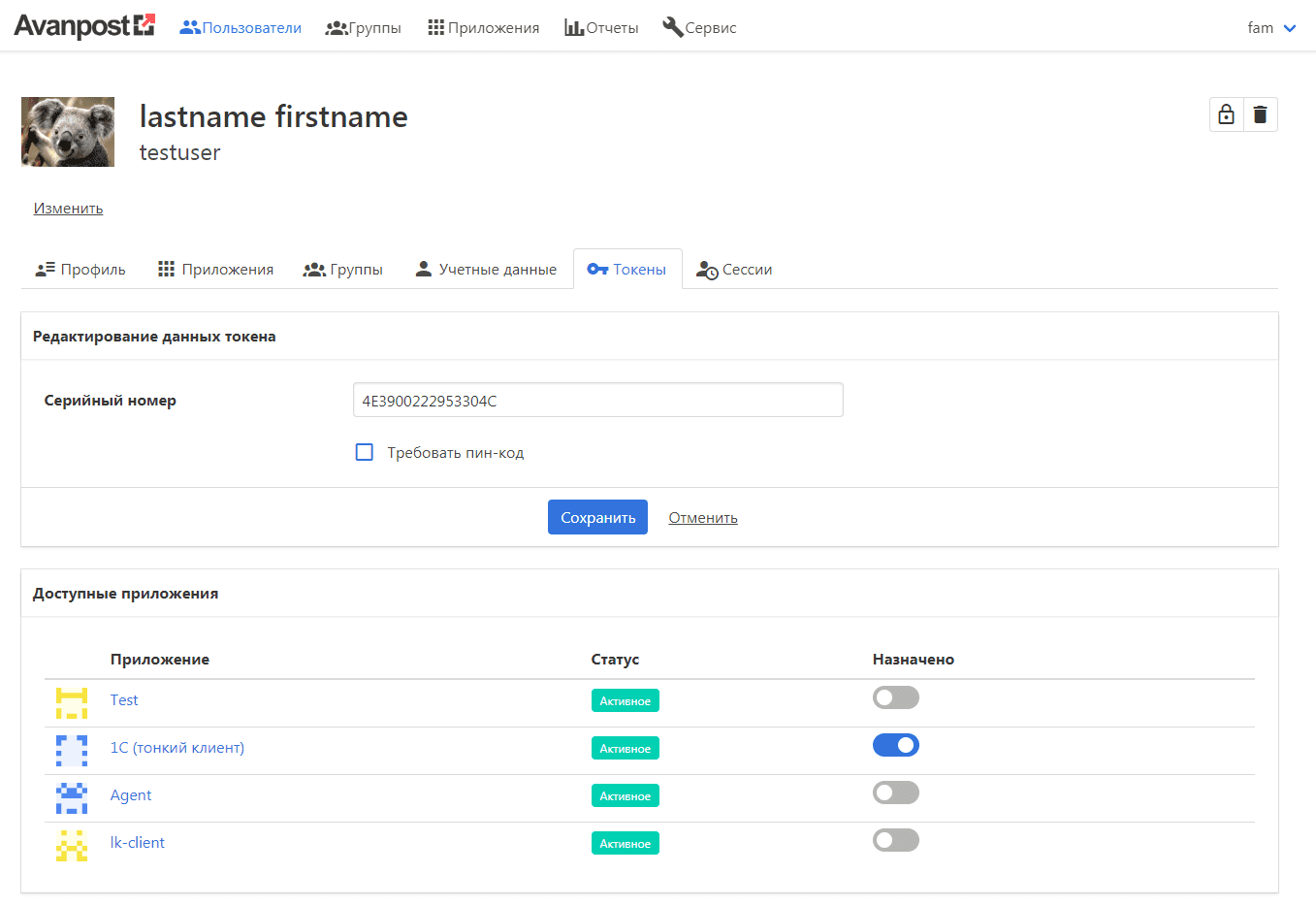Switch to the Sessions tab
The height and width of the screenshot is (906, 1316).
click(734, 270)
